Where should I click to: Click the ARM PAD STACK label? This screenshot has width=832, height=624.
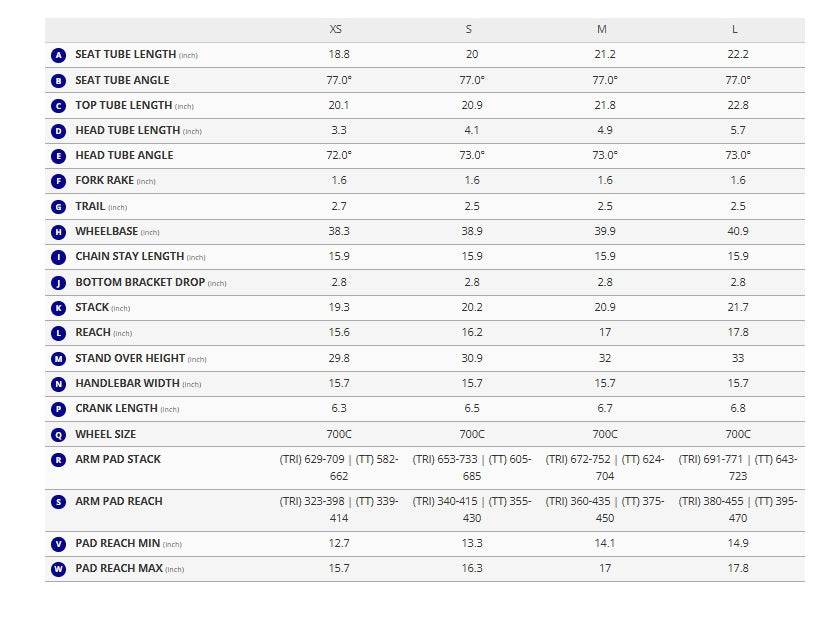[118, 459]
